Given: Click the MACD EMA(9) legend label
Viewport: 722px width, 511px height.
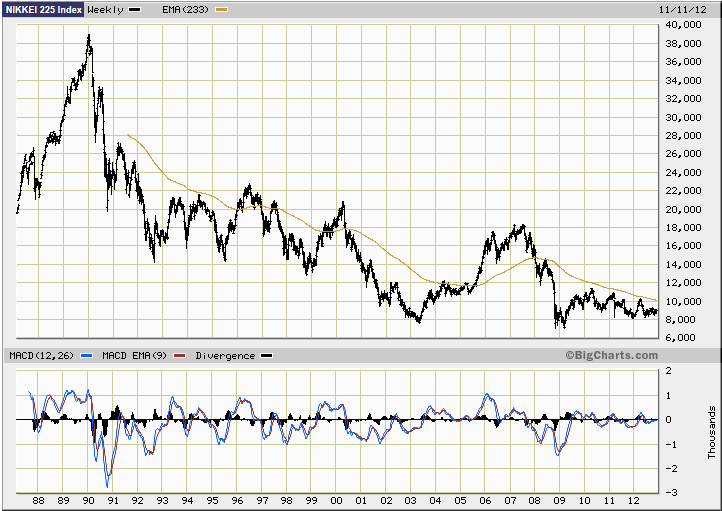Looking at the screenshot, I should click(134, 356).
